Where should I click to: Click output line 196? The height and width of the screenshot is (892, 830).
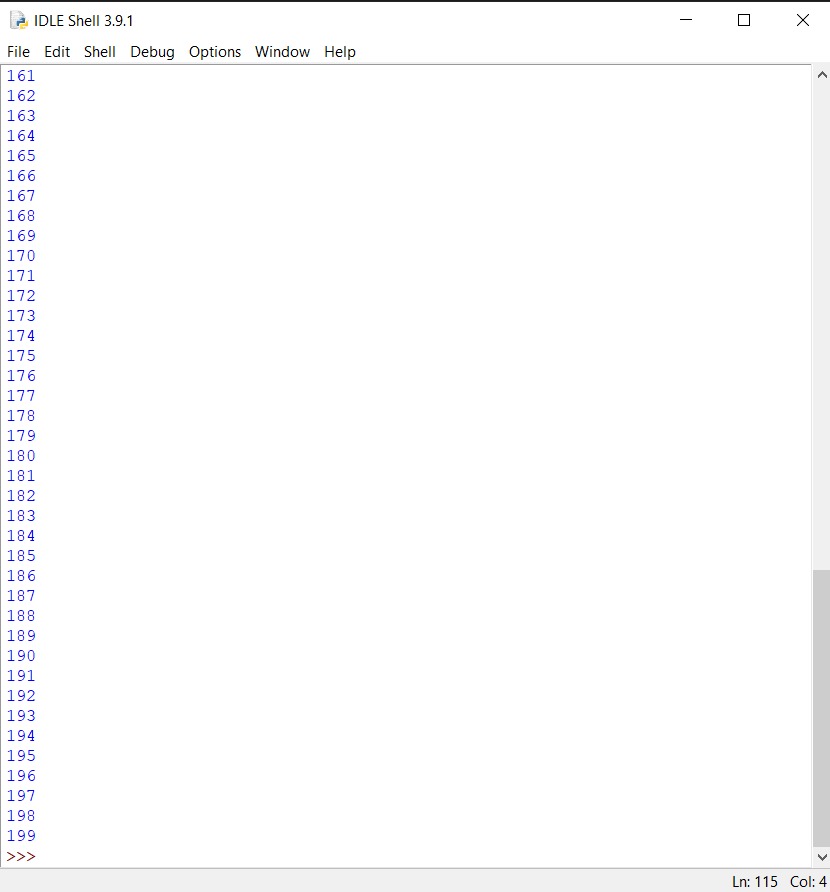point(21,776)
